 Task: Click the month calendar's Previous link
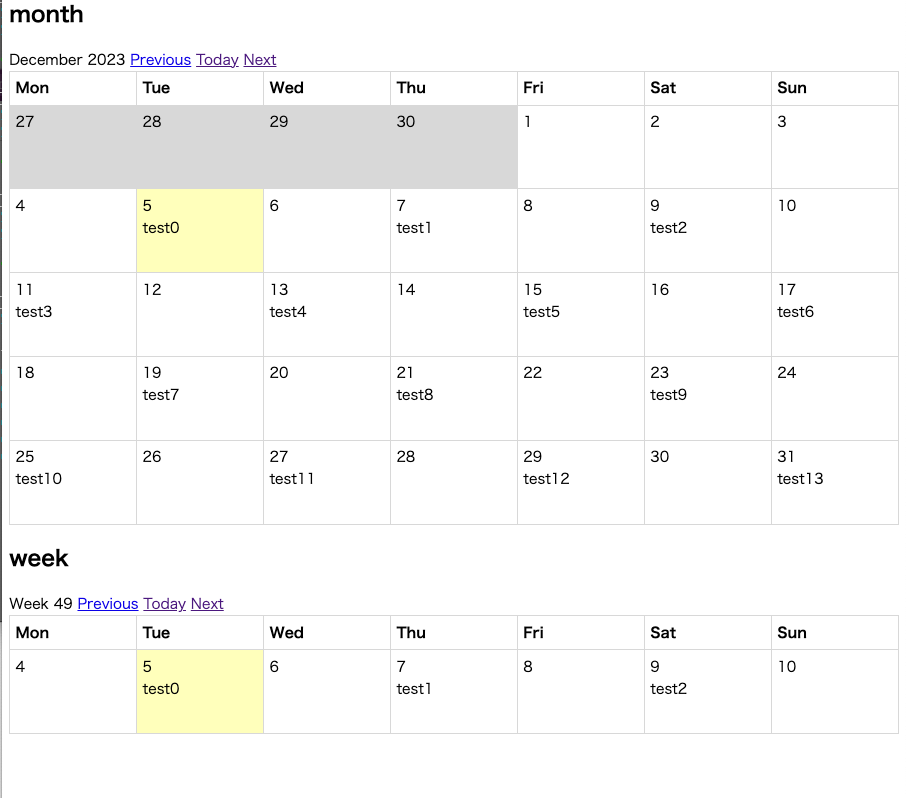click(160, 60)
